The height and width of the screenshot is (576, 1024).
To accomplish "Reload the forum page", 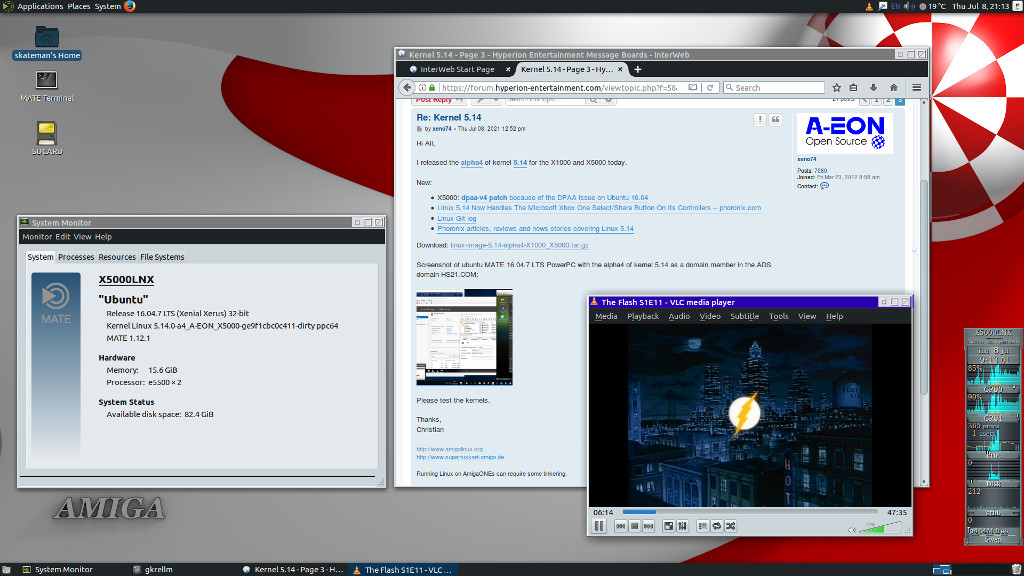I will pyautogui.click(x=710, y=88).
